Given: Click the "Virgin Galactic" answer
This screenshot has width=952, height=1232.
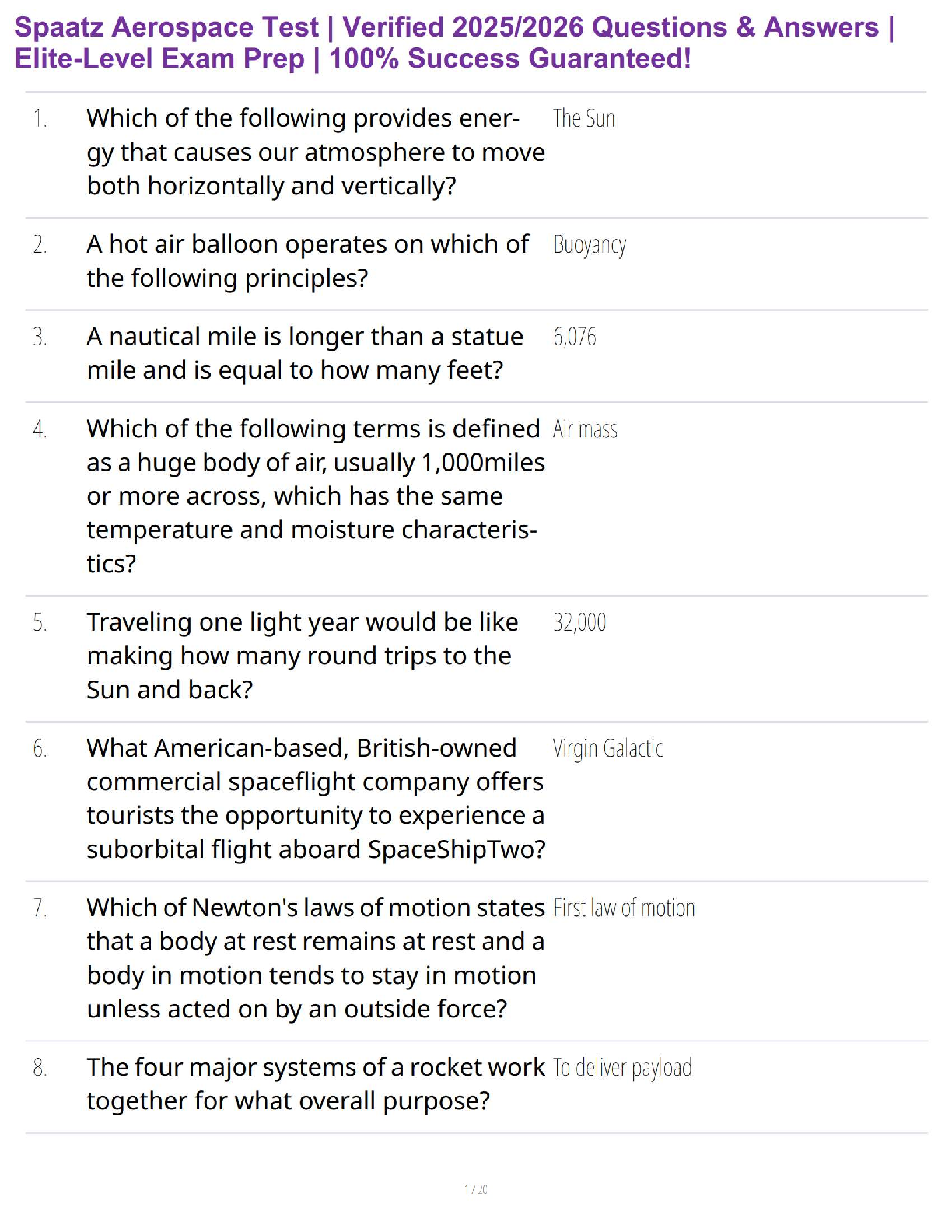Looking at the screenshot, I should click(x=607, y=748).
